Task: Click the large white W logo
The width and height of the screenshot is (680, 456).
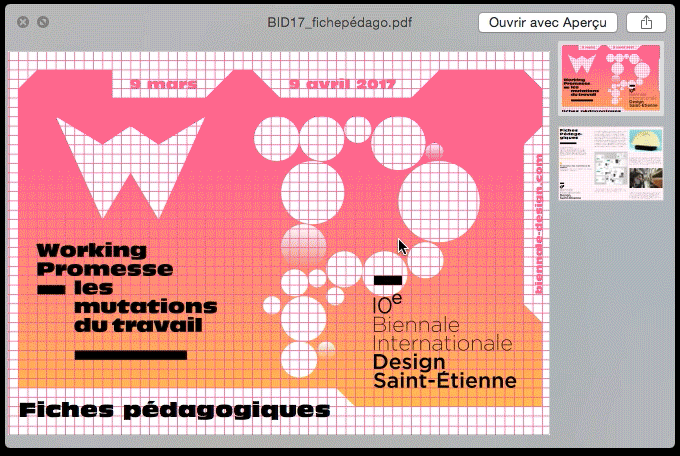Action: 130,167
